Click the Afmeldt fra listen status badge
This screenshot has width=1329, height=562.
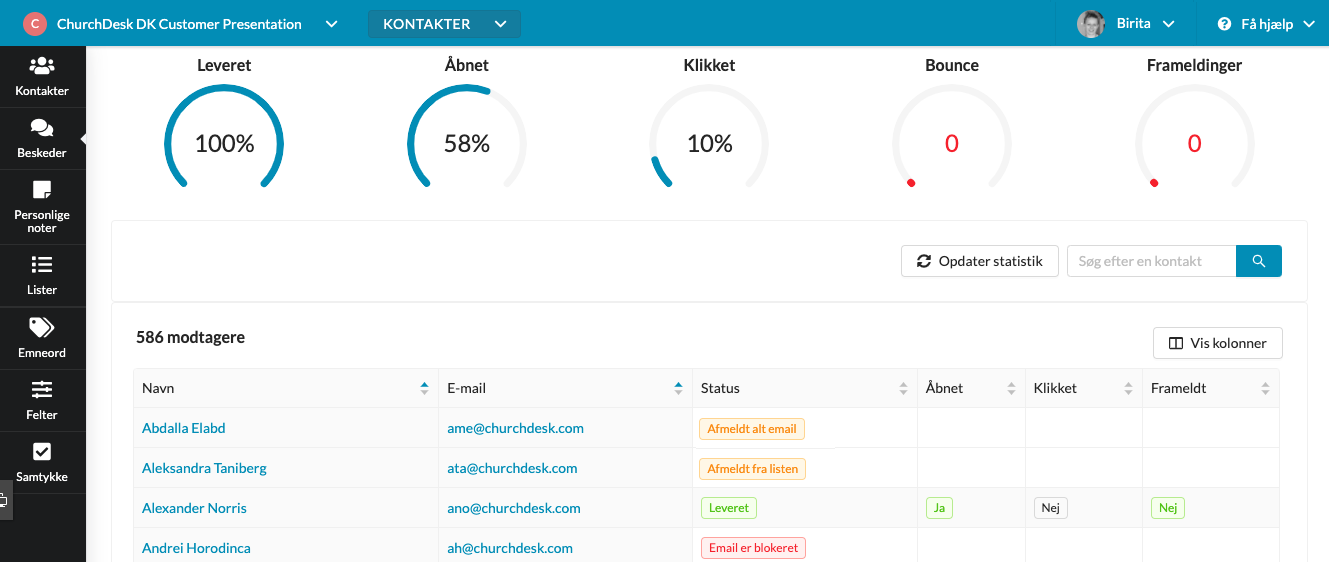point(753,469)
